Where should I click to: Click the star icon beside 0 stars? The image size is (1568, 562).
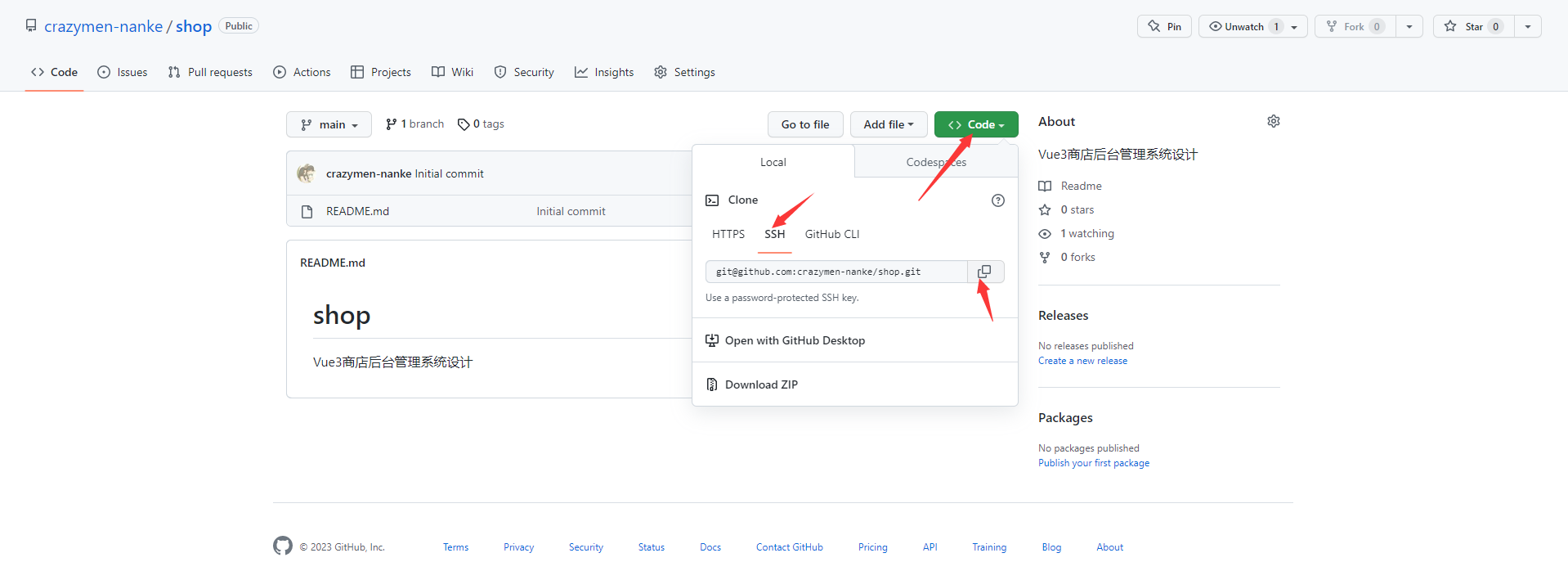click(x=1045, y=210)
